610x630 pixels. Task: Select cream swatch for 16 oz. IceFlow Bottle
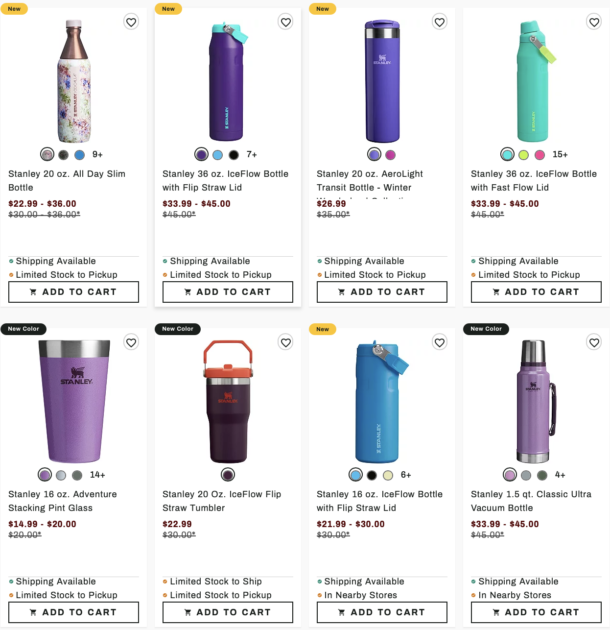388,475
